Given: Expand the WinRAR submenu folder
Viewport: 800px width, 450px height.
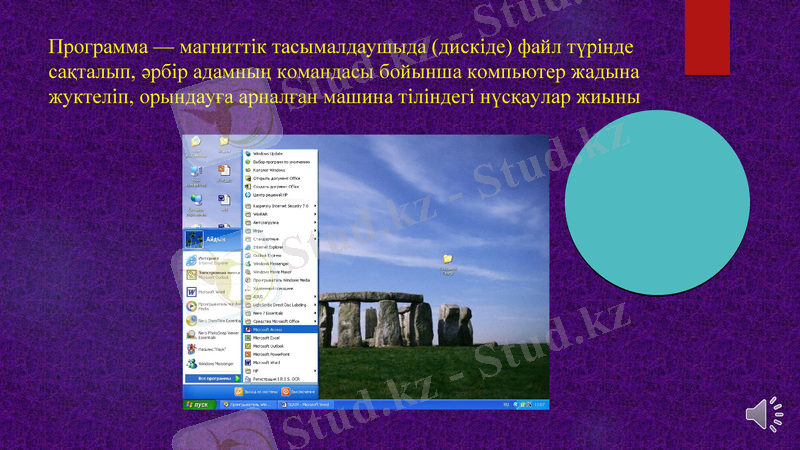Looking at the screenshot, I should [x=280, y=214].
